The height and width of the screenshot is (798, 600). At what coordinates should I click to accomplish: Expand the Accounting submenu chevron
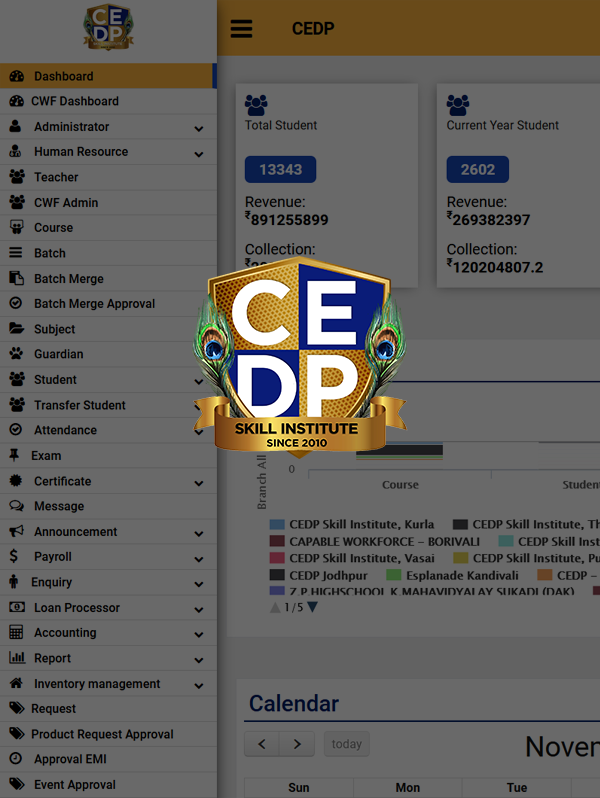[x=199, y=635]
